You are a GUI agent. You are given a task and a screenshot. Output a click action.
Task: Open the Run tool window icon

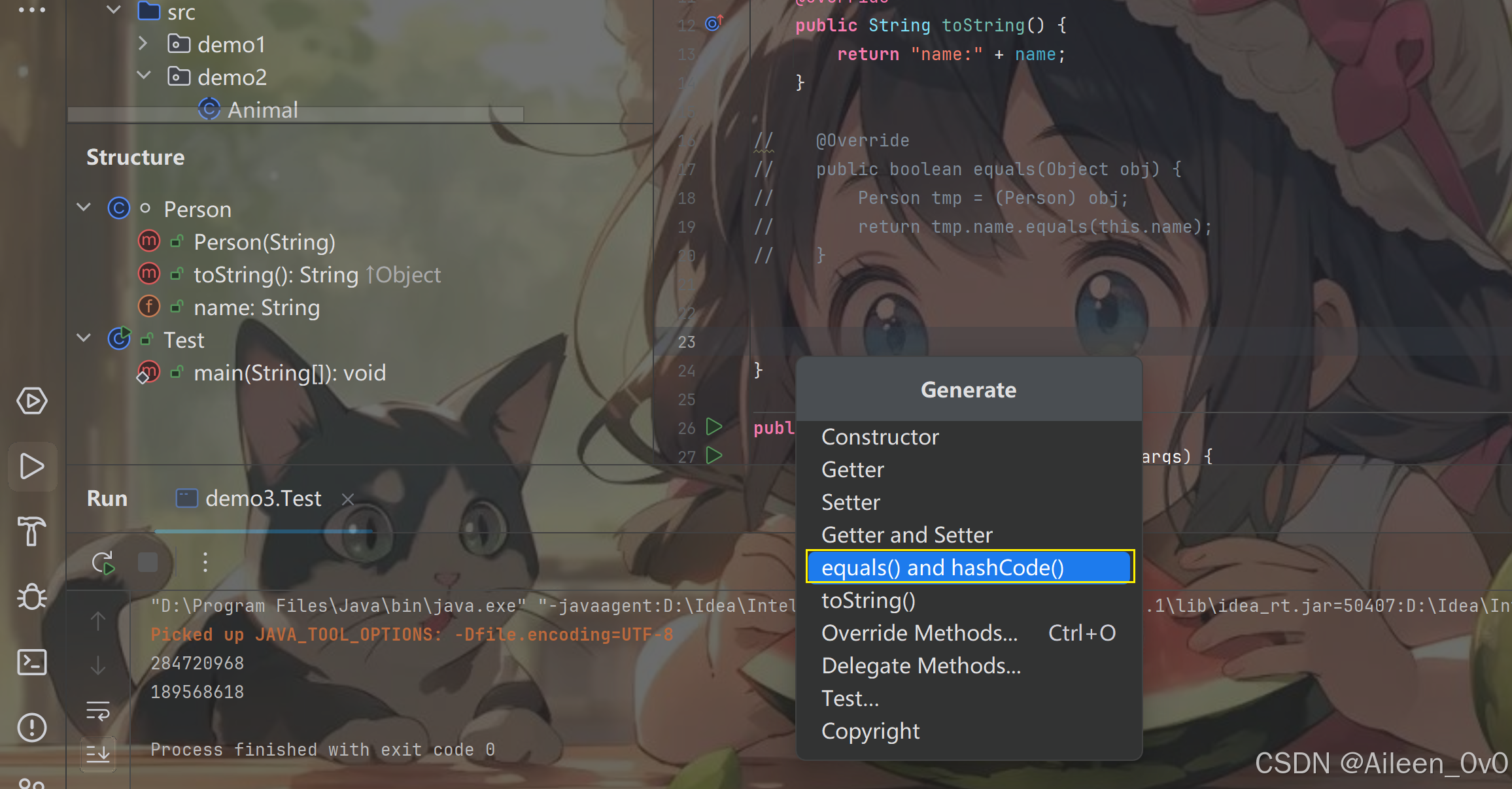[x=32, y=467]
